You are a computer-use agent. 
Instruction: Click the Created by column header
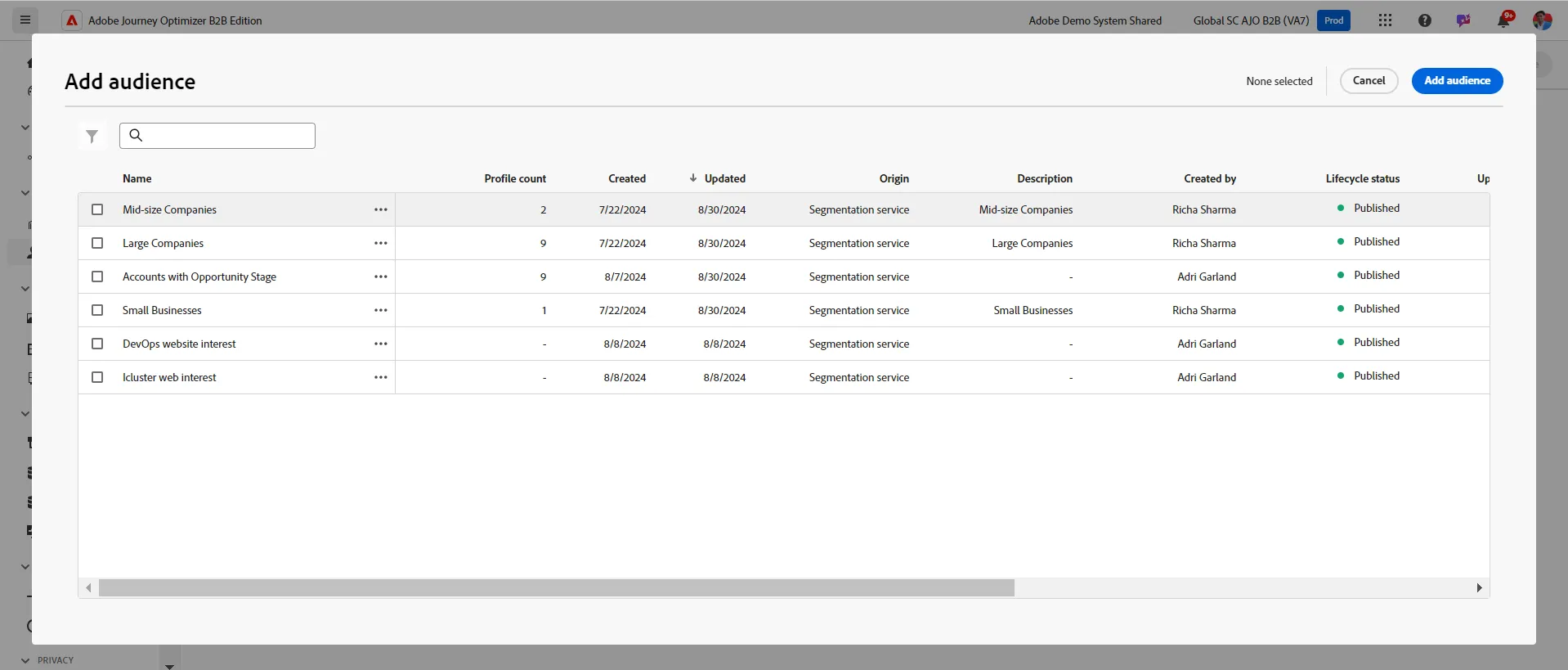tap(1210, 178)
